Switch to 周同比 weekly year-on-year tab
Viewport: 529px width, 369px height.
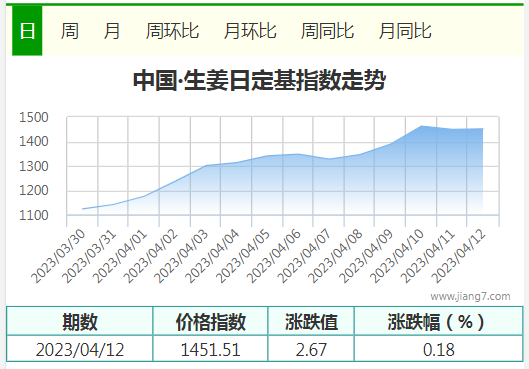(x=327, y=31)
